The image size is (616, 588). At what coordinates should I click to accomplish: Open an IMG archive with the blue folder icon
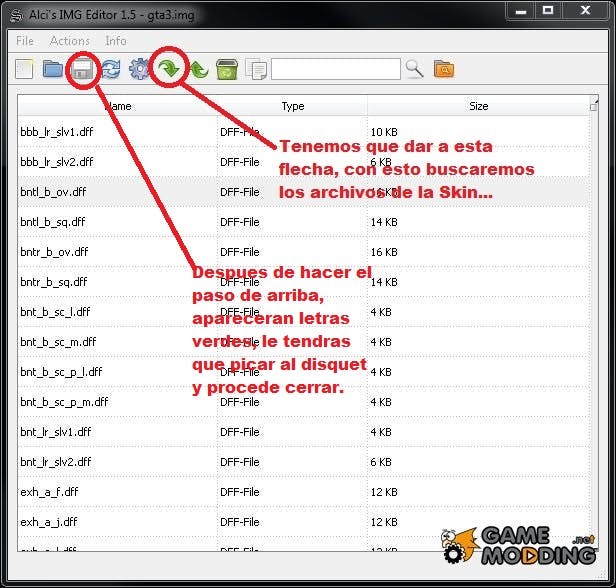tap(53, 69)
